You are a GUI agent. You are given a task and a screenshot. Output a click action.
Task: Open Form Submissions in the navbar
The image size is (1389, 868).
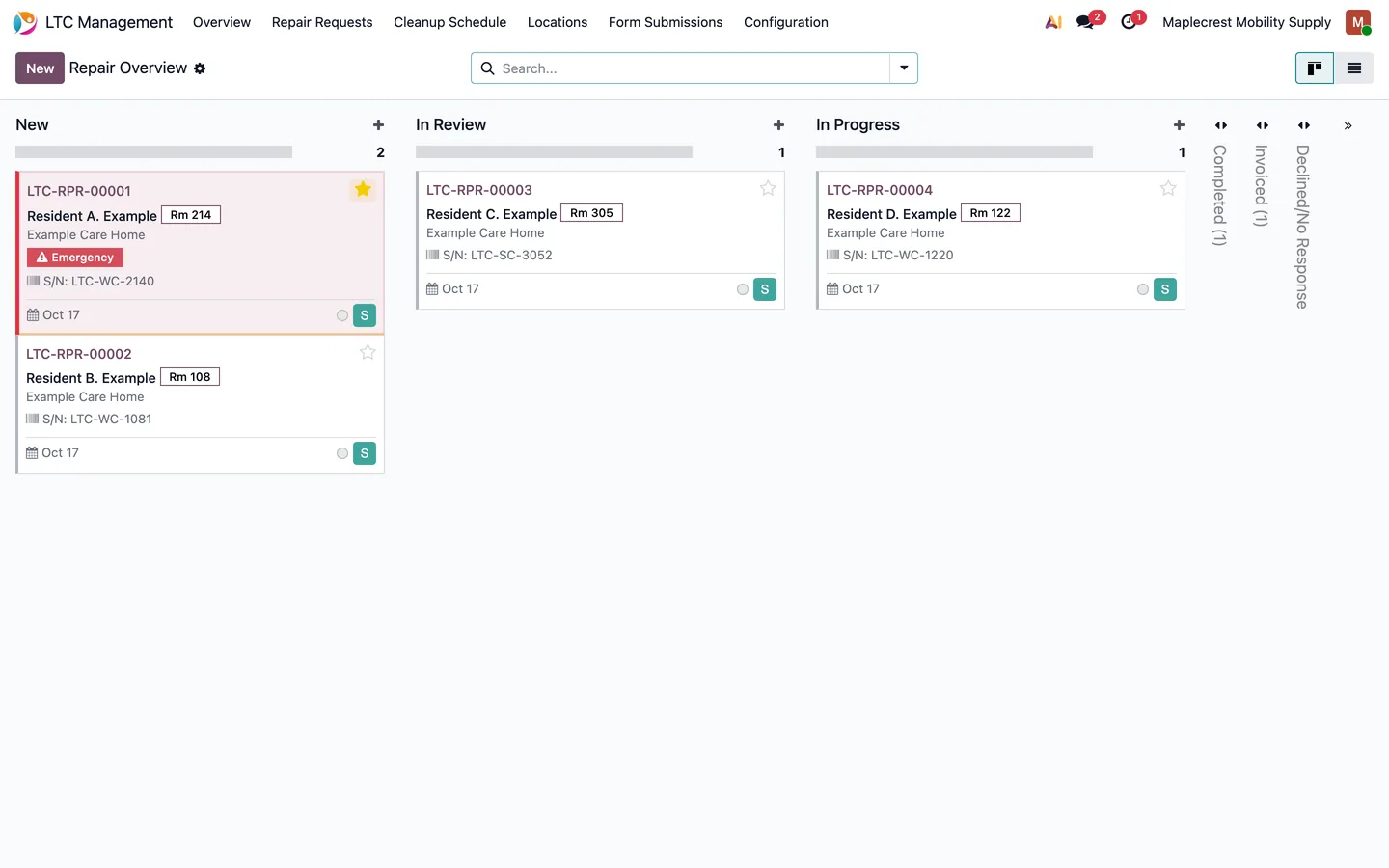tap(666, 22)
